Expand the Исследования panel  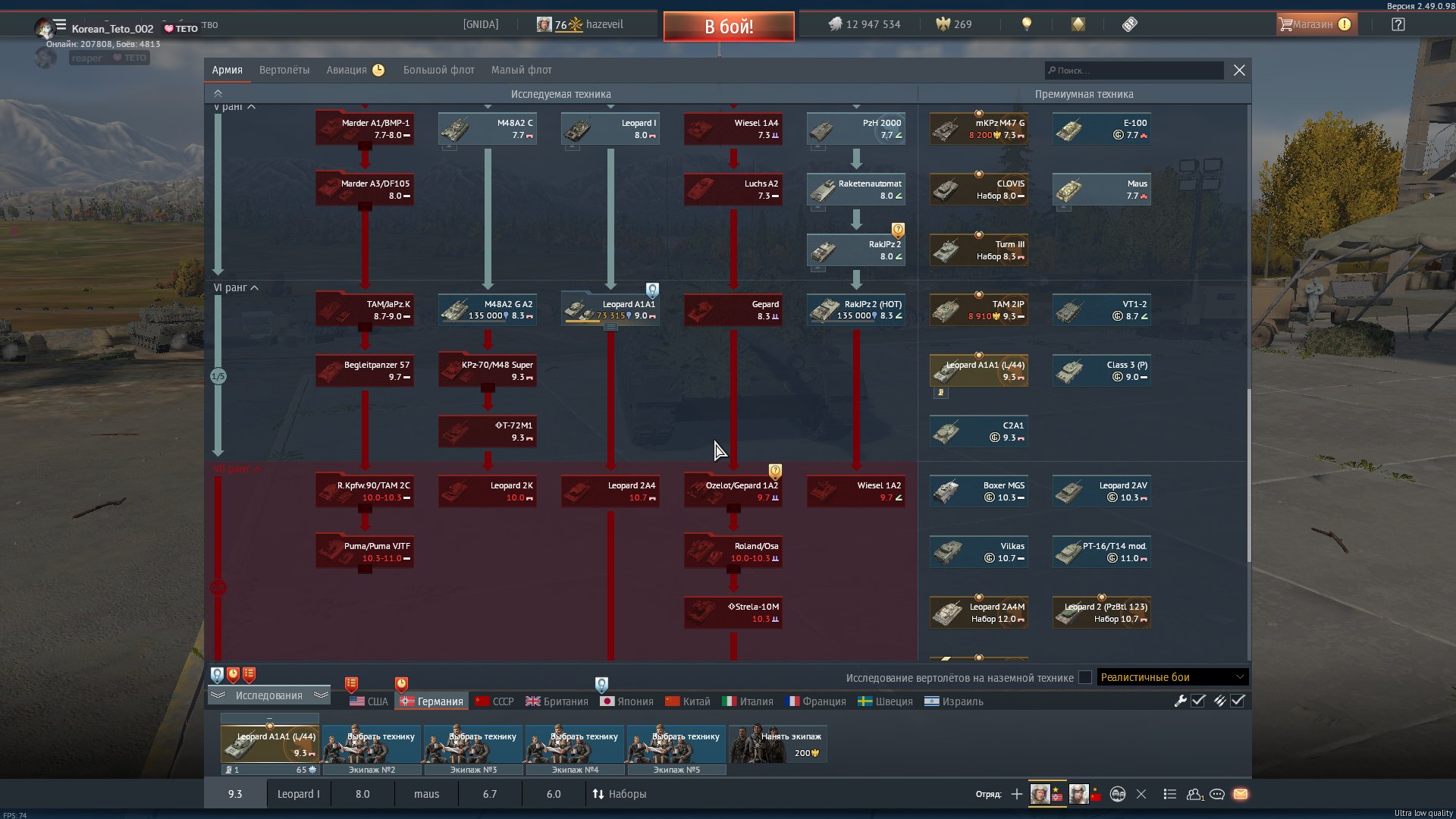click(x=268, y=695)
